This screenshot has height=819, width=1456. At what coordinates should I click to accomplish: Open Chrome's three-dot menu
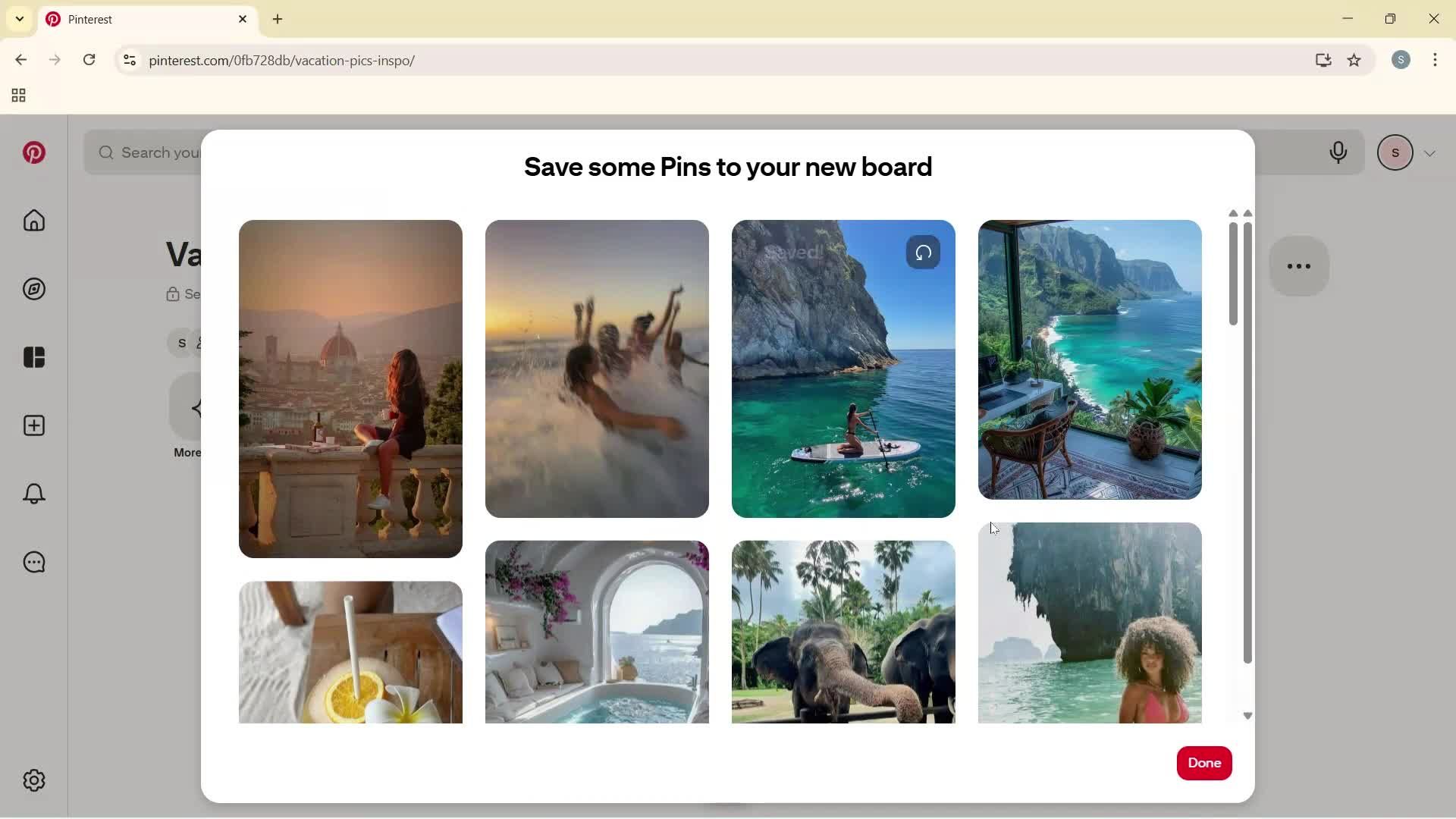point(1436,60)
